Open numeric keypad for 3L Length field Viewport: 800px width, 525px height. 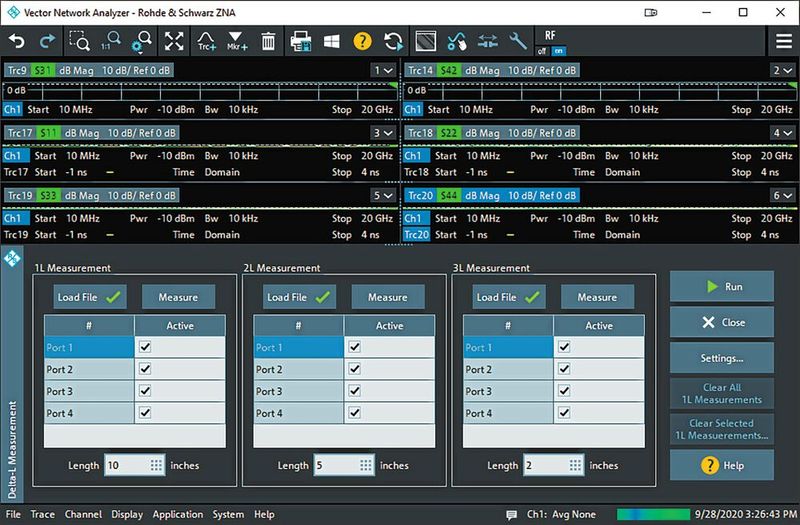click(x=575, y=465)
